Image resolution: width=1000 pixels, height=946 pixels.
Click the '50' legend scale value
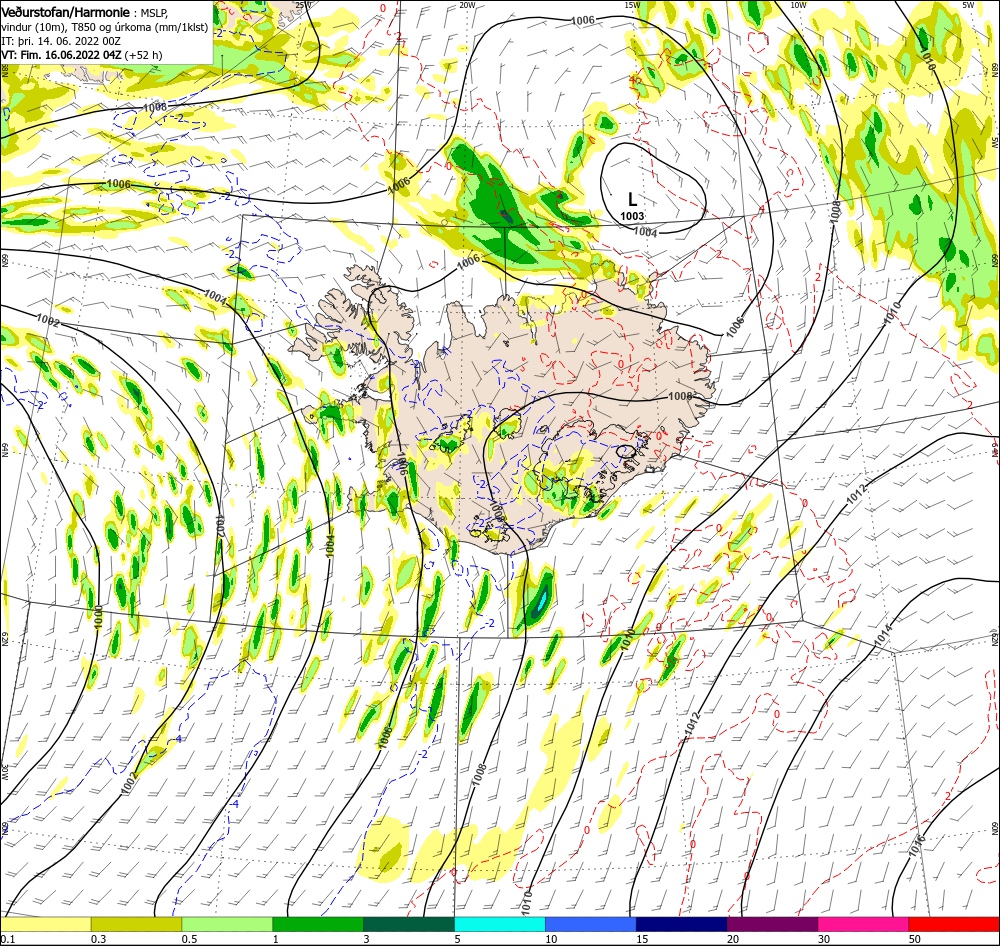[x=915, y=938]
